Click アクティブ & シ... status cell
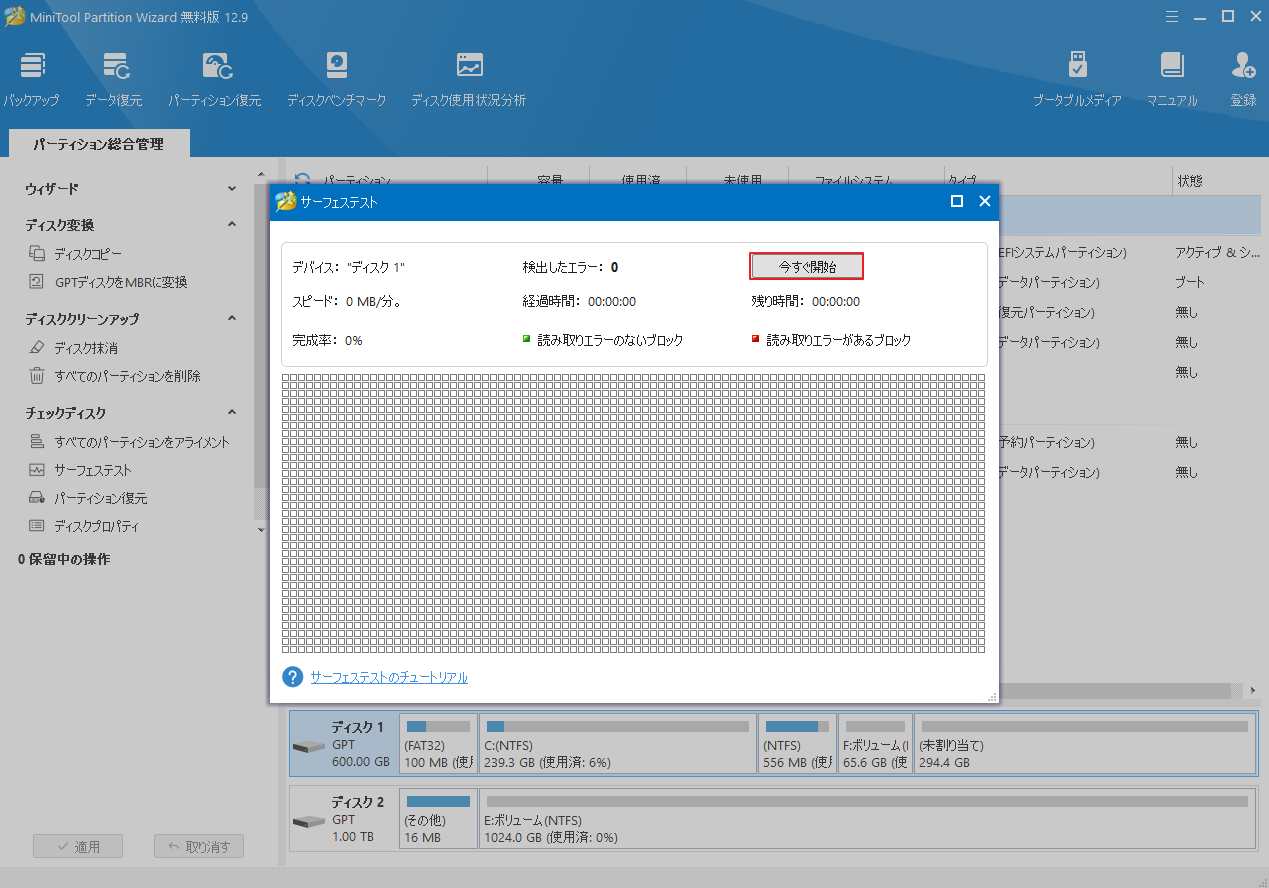This screenshot has width=1269, height=888. click(x=1217, y=253)
